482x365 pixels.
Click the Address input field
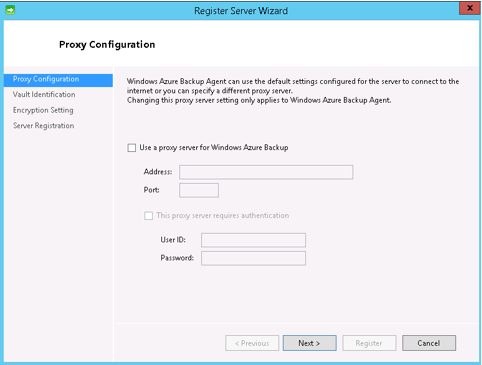(266, 172)
